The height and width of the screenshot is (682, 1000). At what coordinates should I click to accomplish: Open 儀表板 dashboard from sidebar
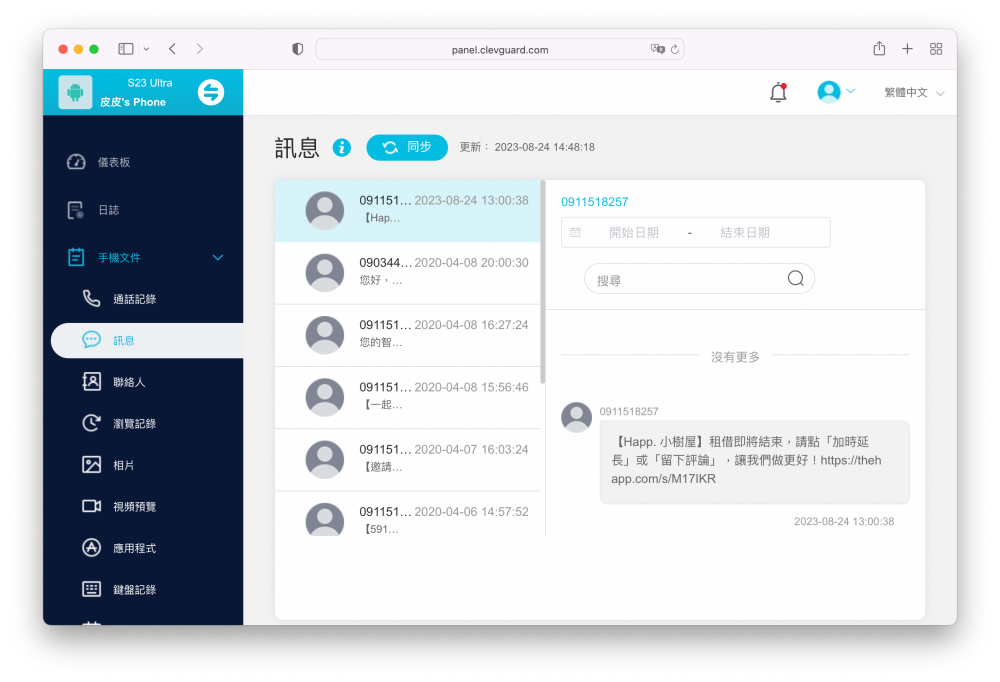[113, 162]
